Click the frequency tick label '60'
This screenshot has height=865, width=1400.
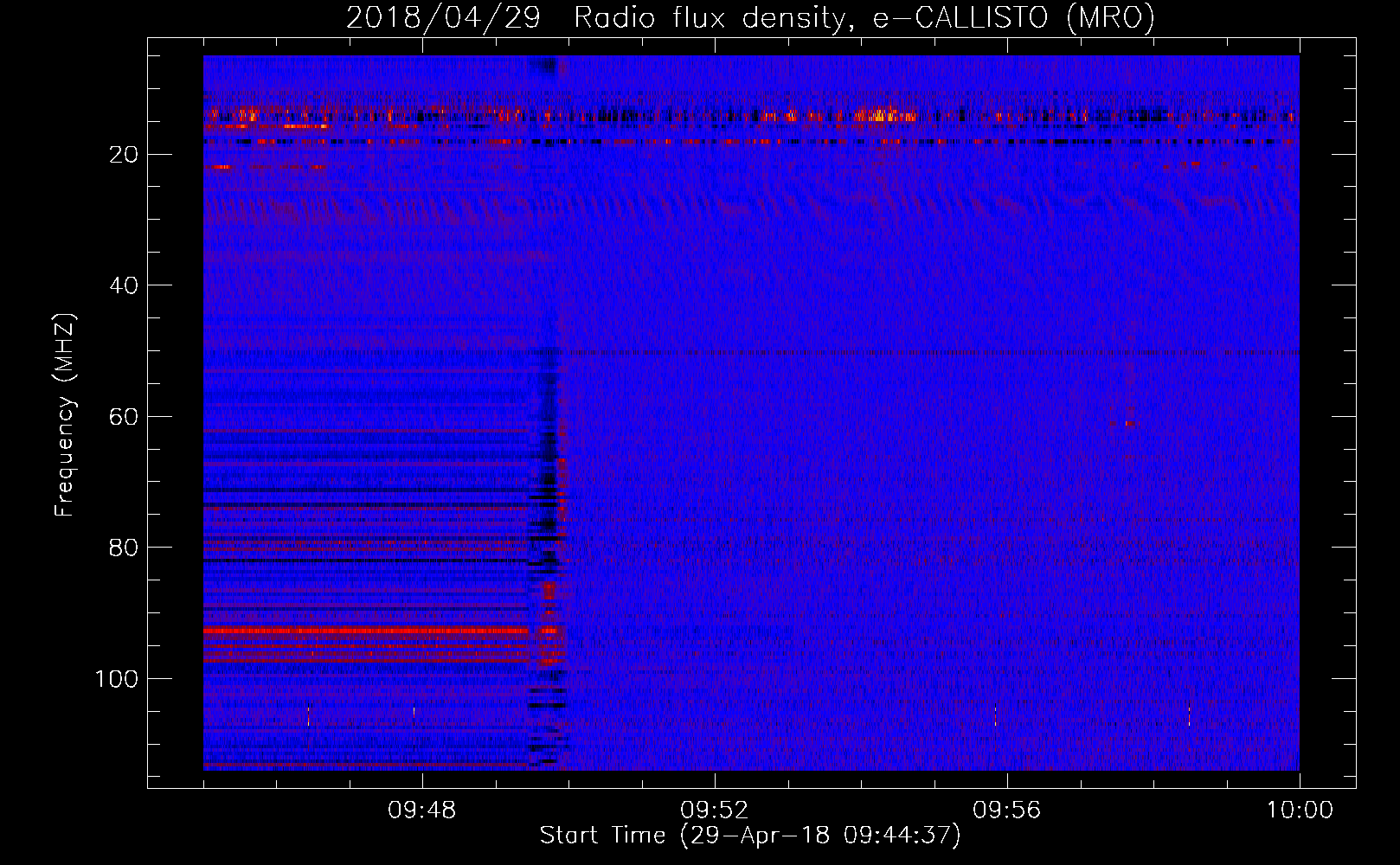[124, 417]
